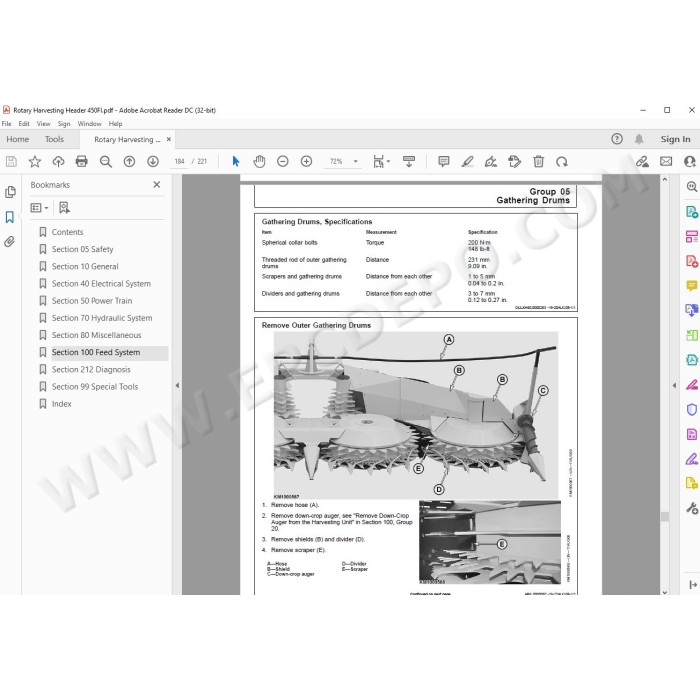
Task: Select the Rotary Harvesting document tab
Action: (x=127, y=140)
